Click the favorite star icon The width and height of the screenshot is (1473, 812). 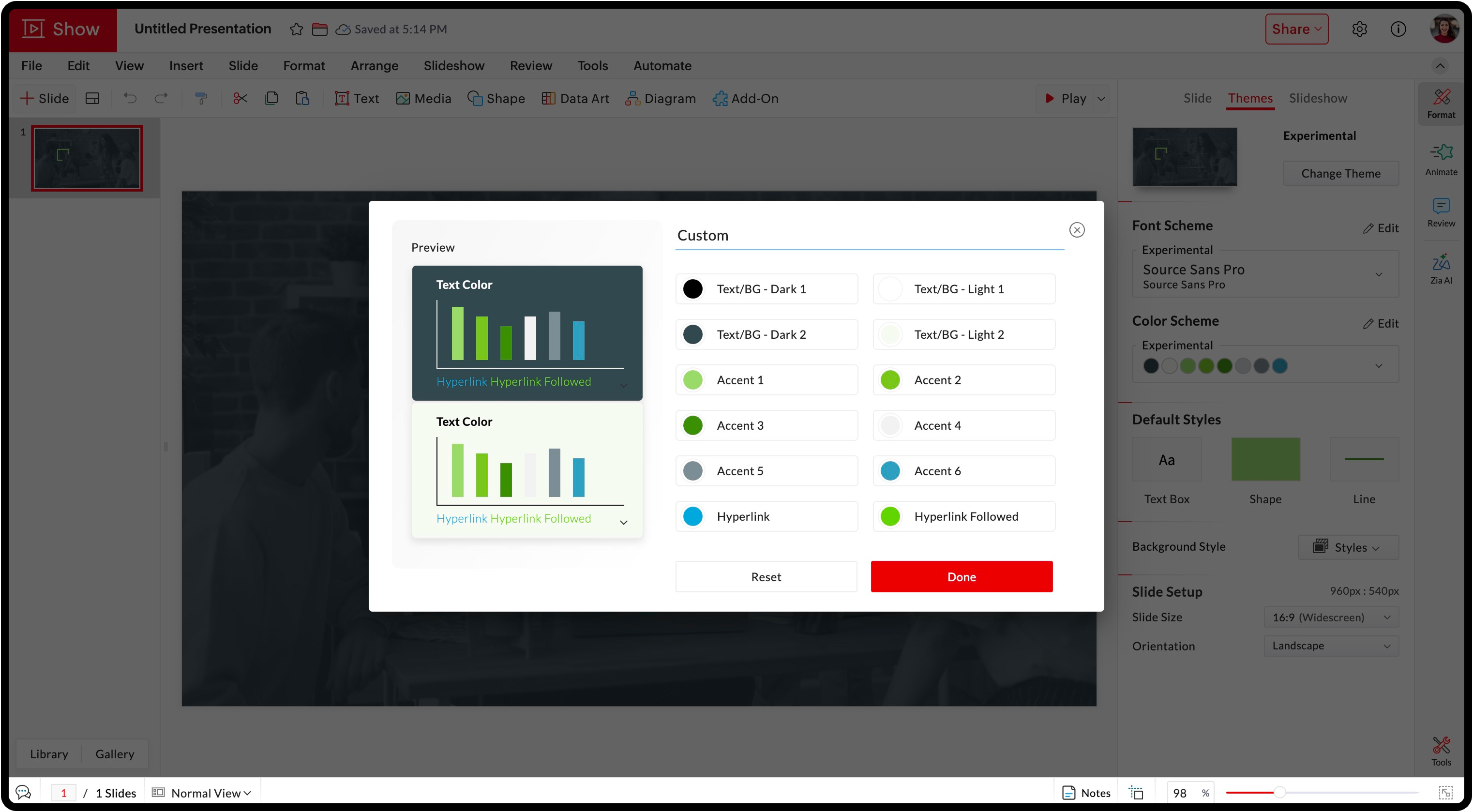coord(296,29)
